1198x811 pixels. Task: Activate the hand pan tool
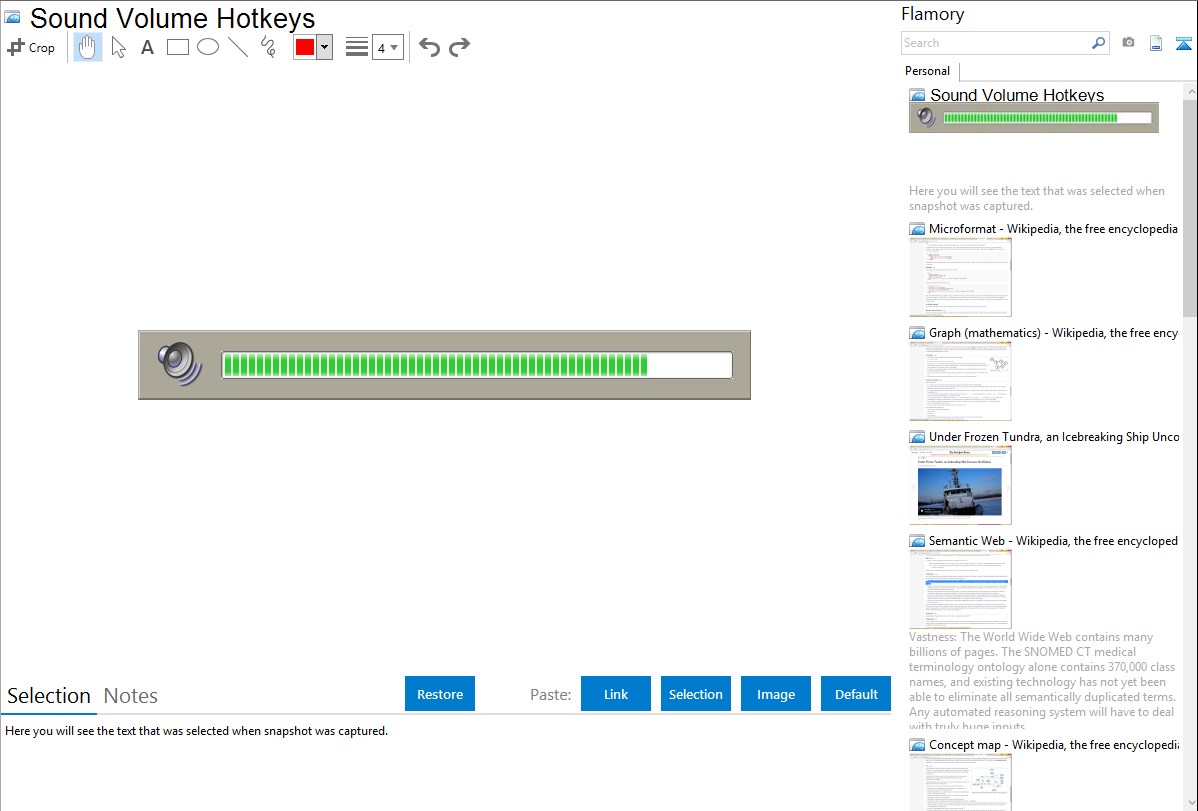click(x=87, y=47)
